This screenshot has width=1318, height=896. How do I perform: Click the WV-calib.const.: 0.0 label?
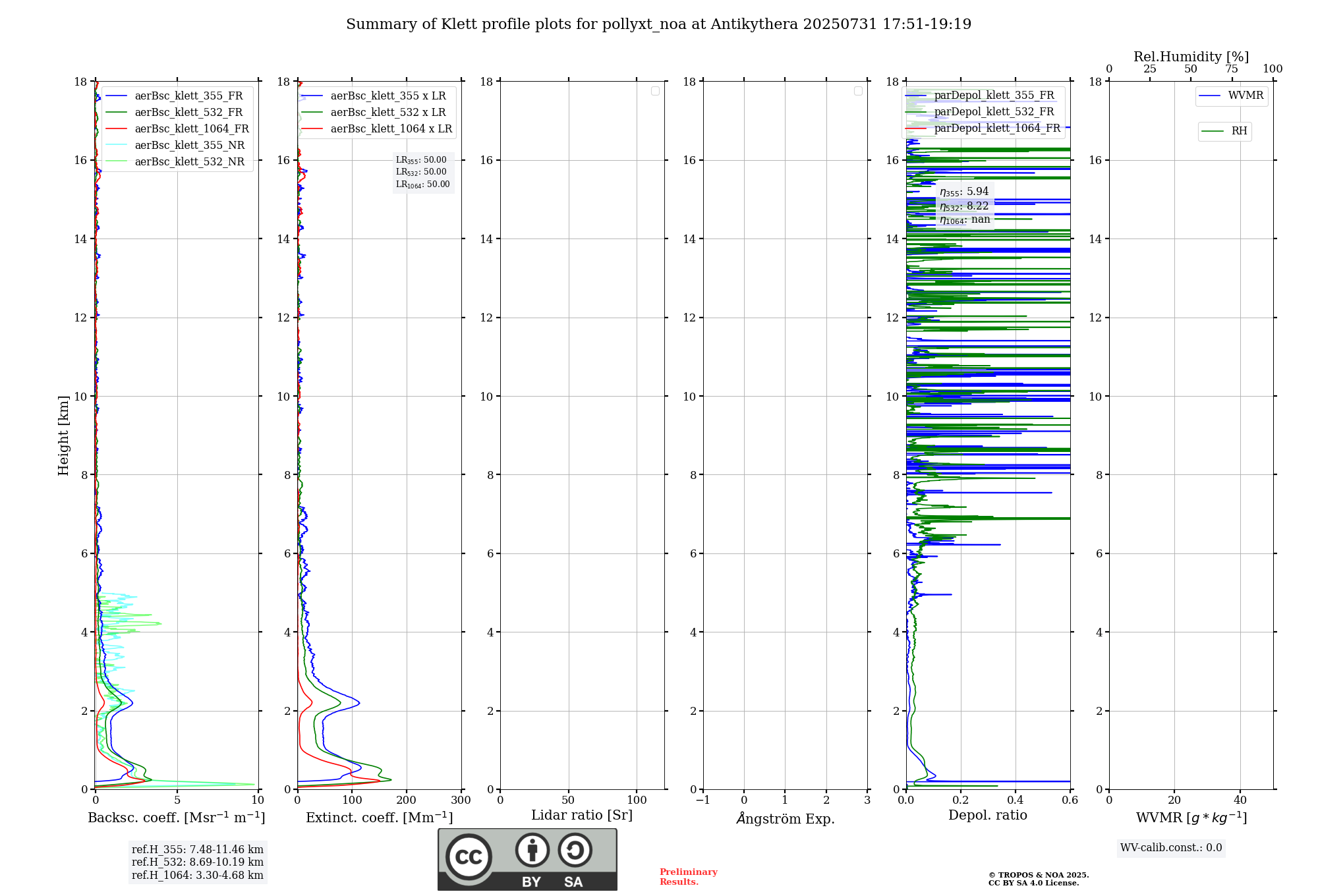[x=1171, y=848]
